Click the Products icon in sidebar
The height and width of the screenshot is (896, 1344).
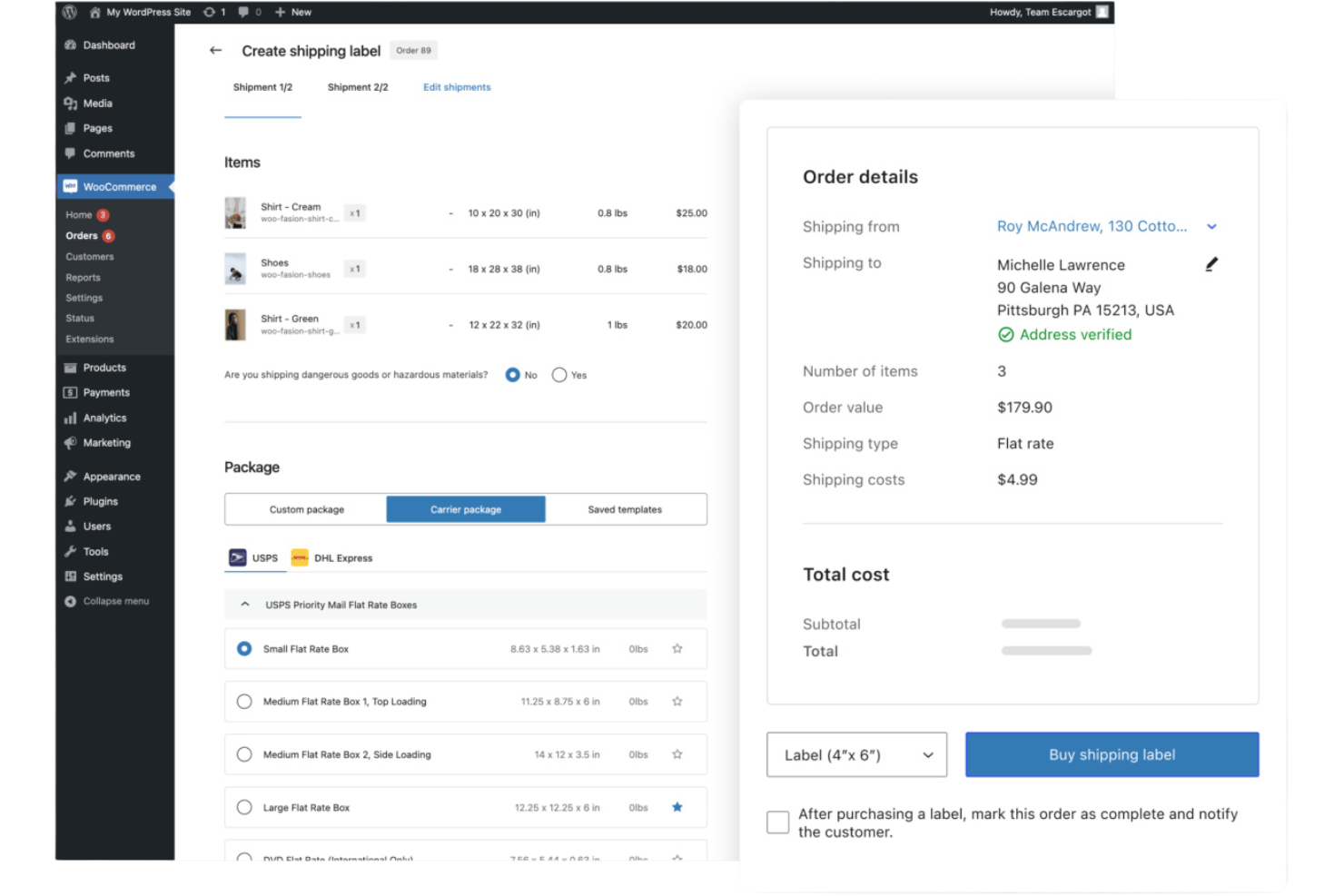(x=71, y=368)
